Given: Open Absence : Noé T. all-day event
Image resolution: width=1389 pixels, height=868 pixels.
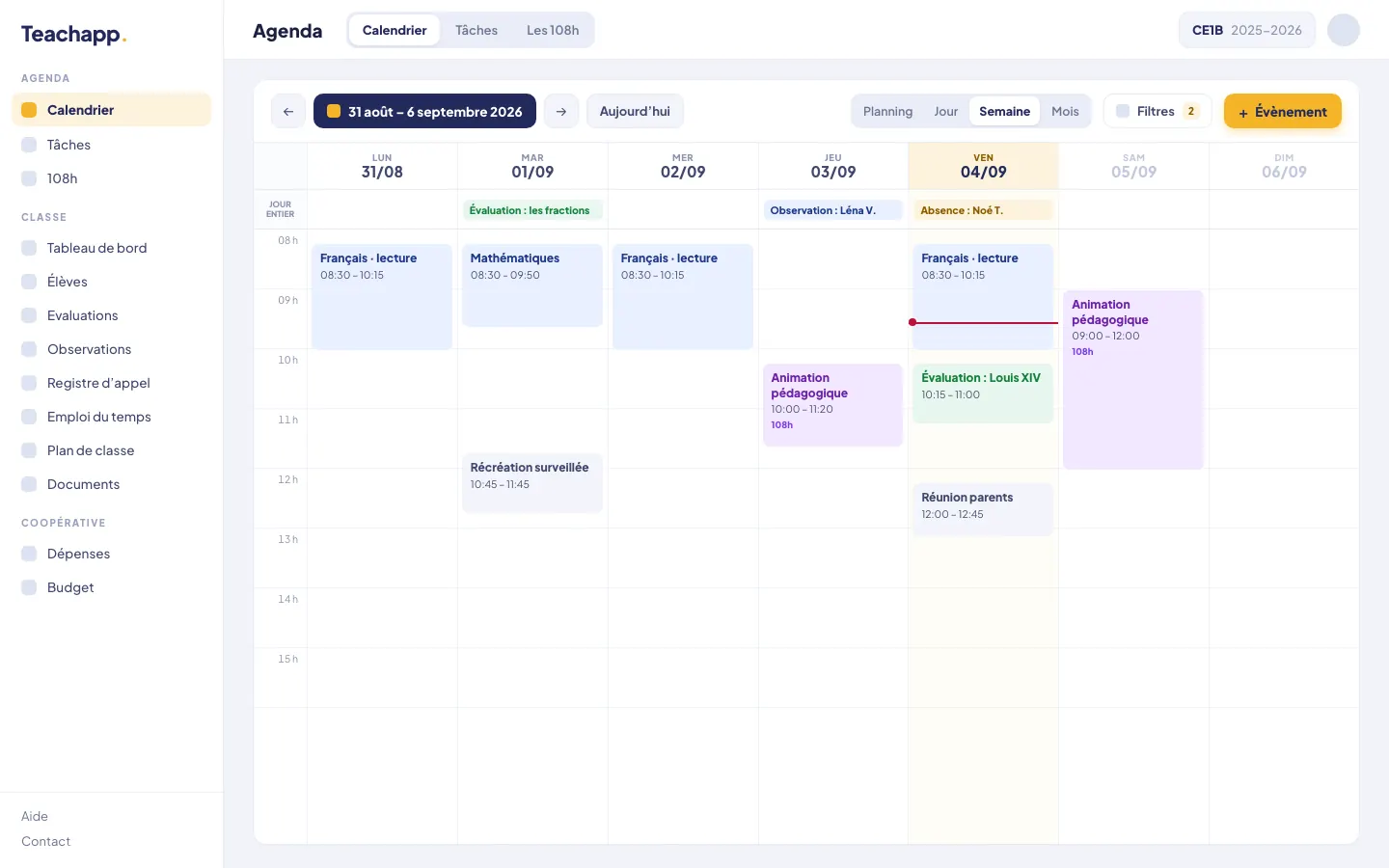Looking at the screenshot, I should tap(983, 210).
